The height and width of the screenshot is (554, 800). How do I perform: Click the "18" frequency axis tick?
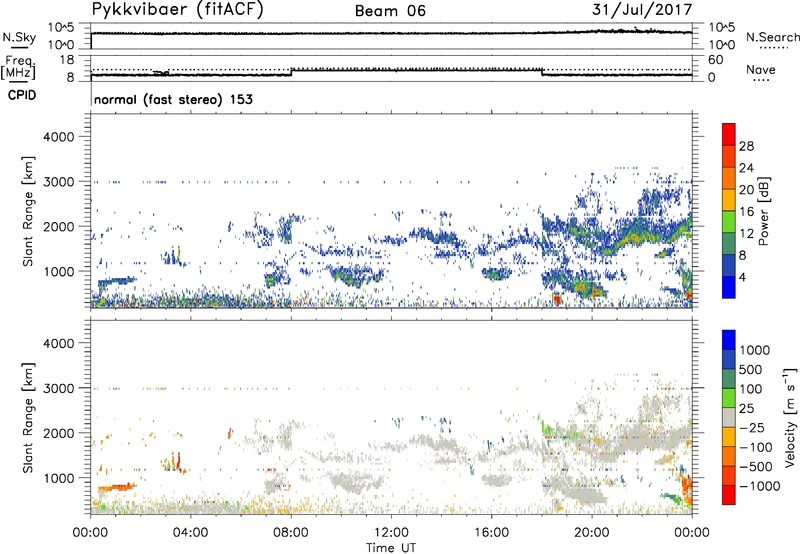tap(67, 59)
